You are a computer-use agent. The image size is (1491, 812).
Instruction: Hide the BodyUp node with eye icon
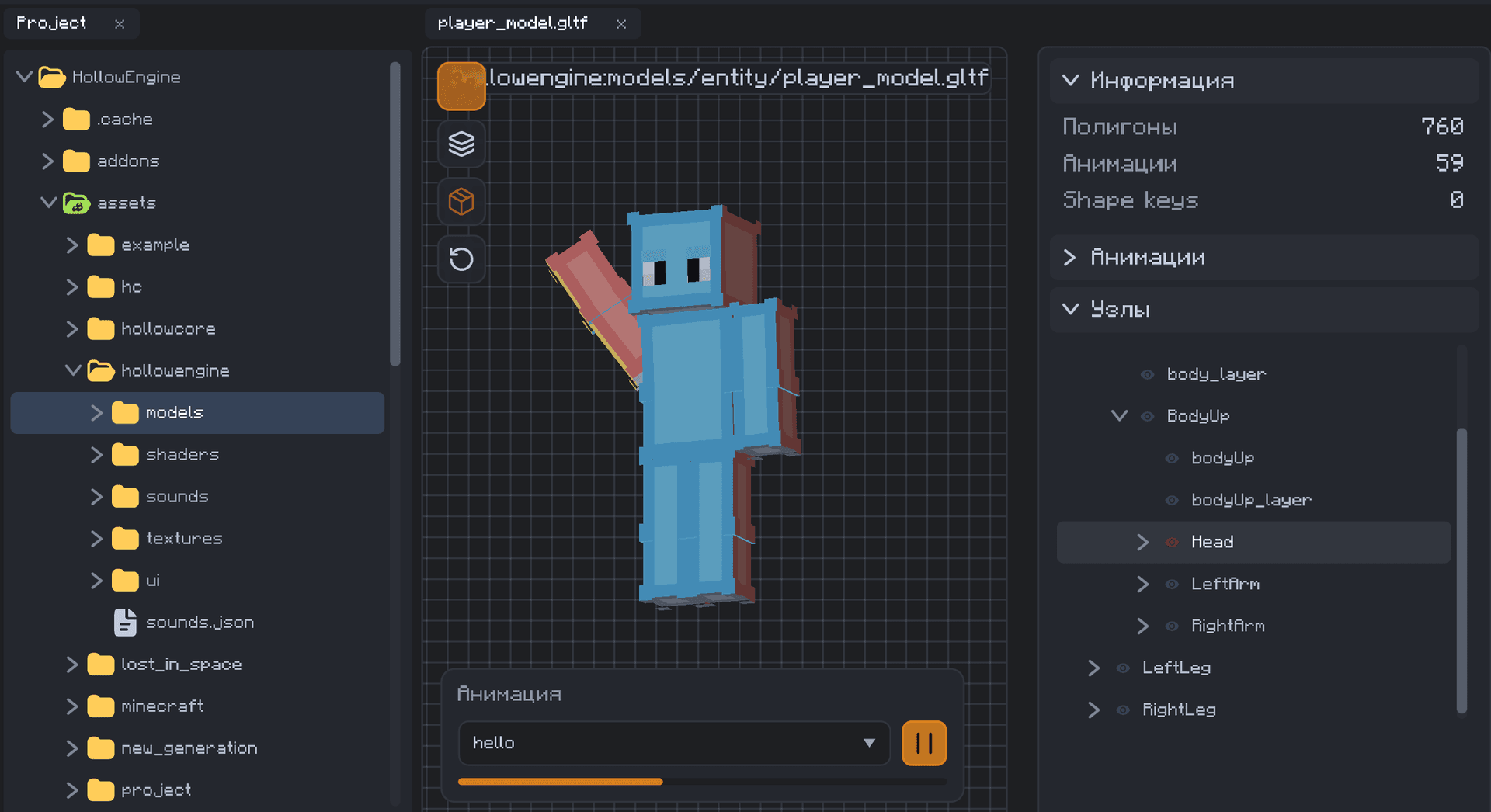1147,416
